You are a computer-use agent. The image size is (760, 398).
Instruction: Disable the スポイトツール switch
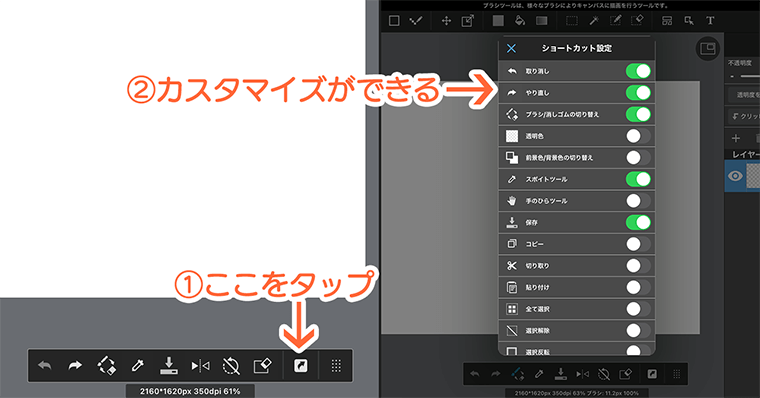pyautogui.click(x=638, y=179)
